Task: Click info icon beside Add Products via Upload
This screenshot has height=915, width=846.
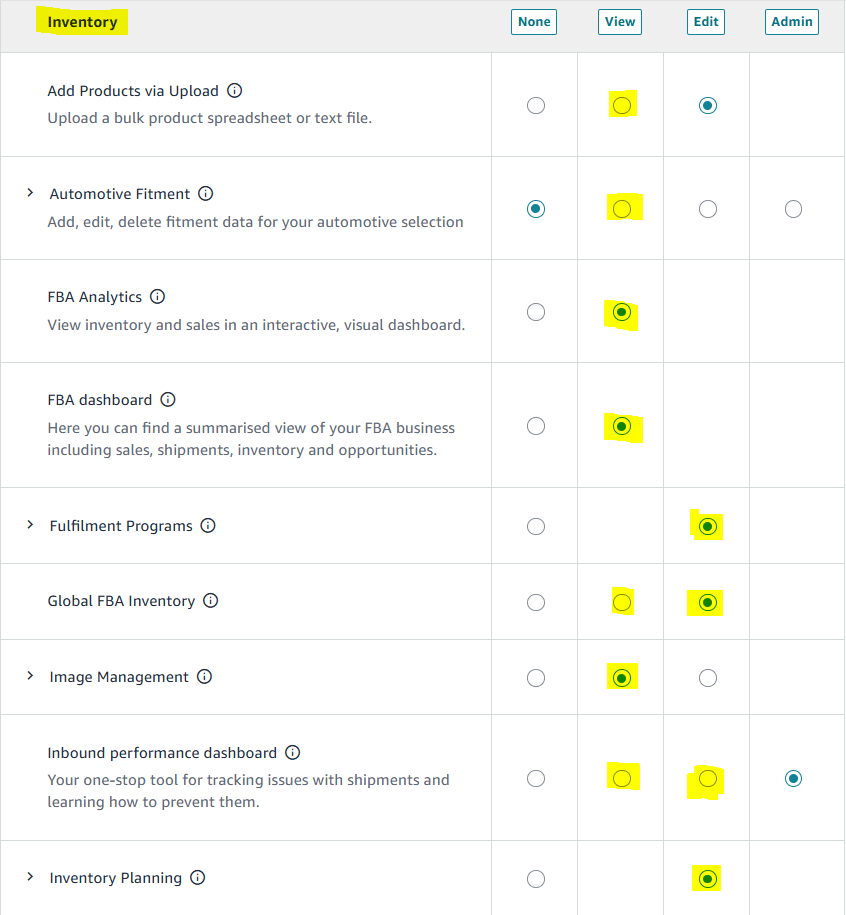Action: [235, 91]
